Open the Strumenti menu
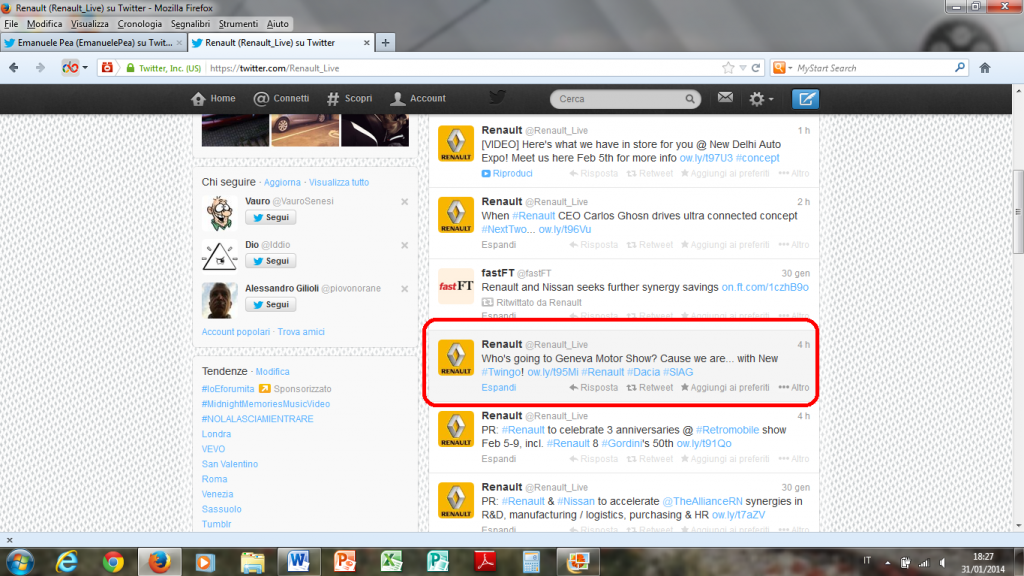The image size is (1024, 576). tap(238, 24)
